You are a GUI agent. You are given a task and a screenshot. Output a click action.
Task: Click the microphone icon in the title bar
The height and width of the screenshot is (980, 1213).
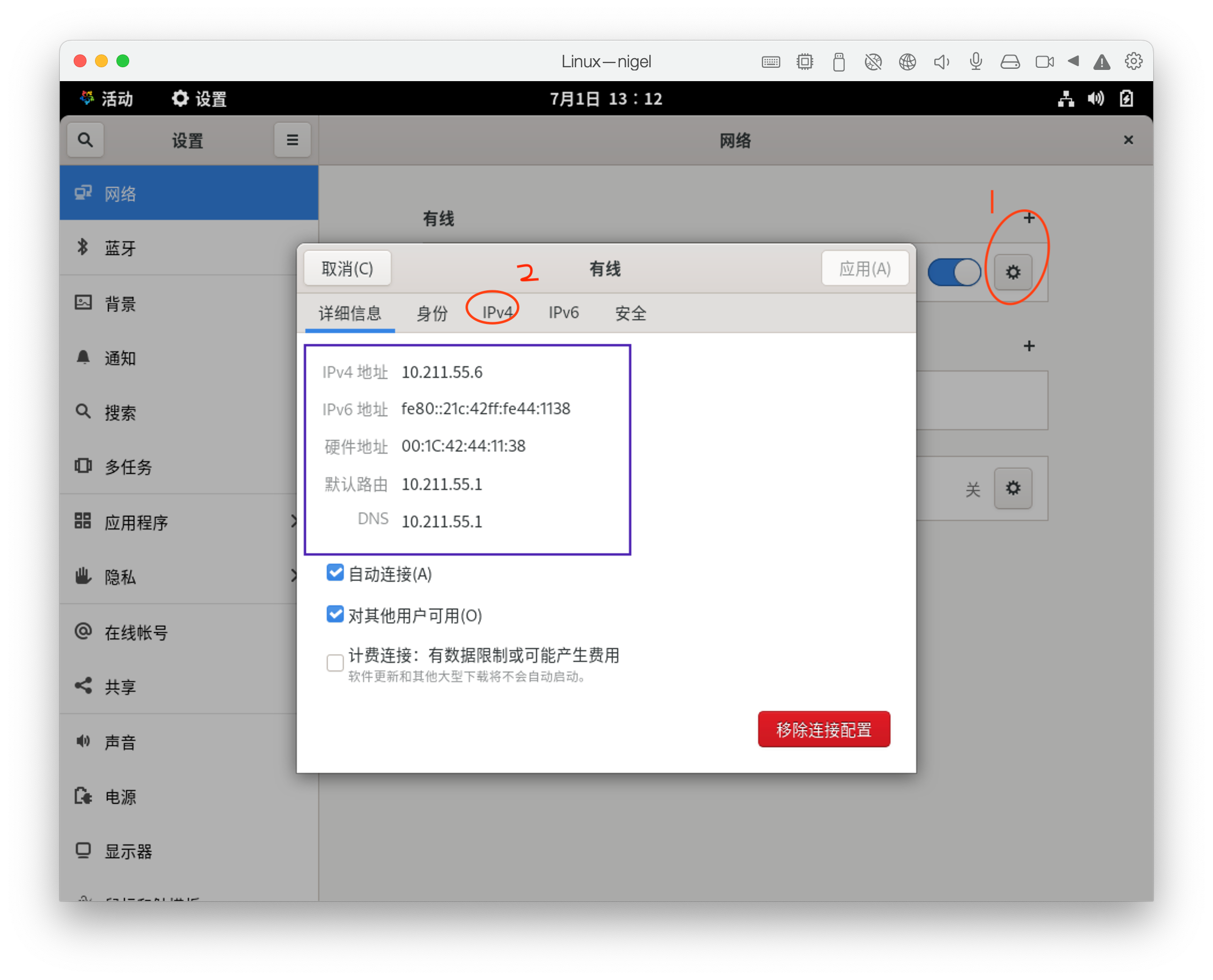[x=976, y=62]
